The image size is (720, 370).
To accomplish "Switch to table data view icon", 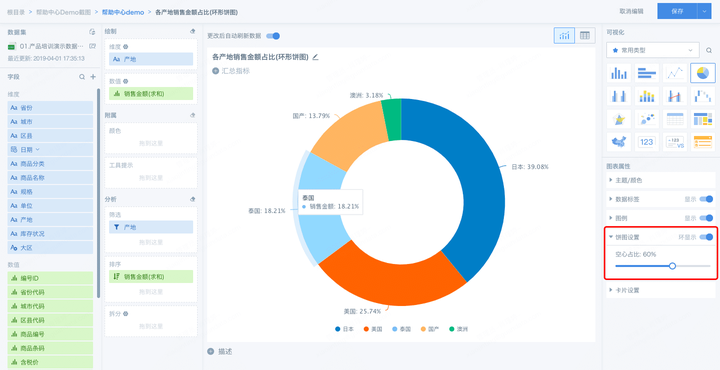I will (x=585, y=35).
